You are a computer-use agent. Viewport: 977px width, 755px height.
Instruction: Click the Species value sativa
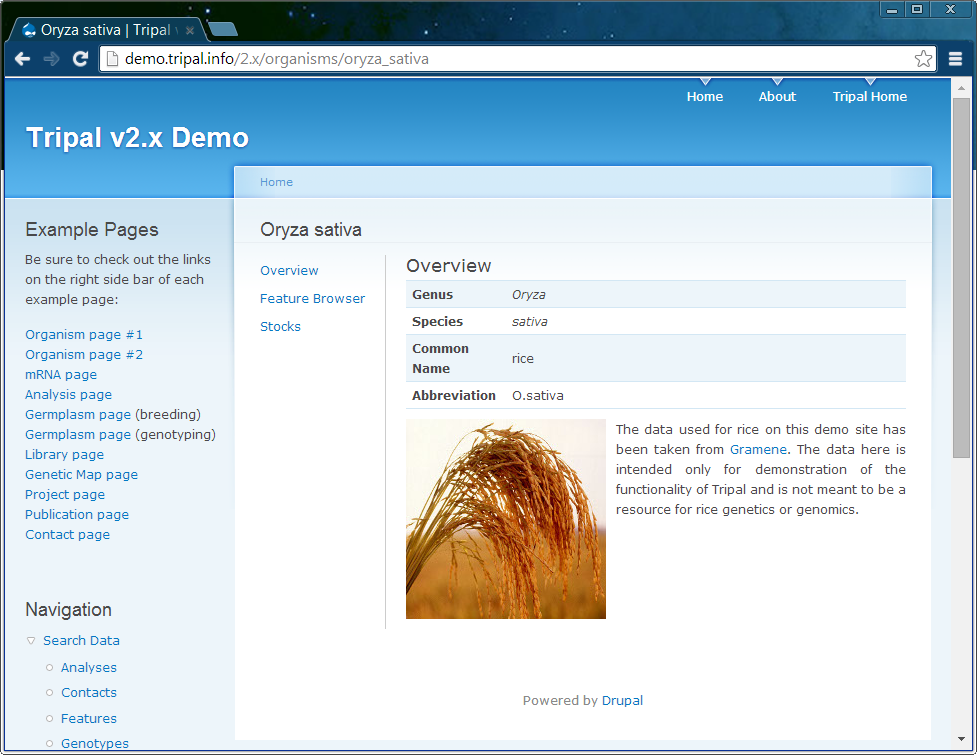tap(530, 321)
